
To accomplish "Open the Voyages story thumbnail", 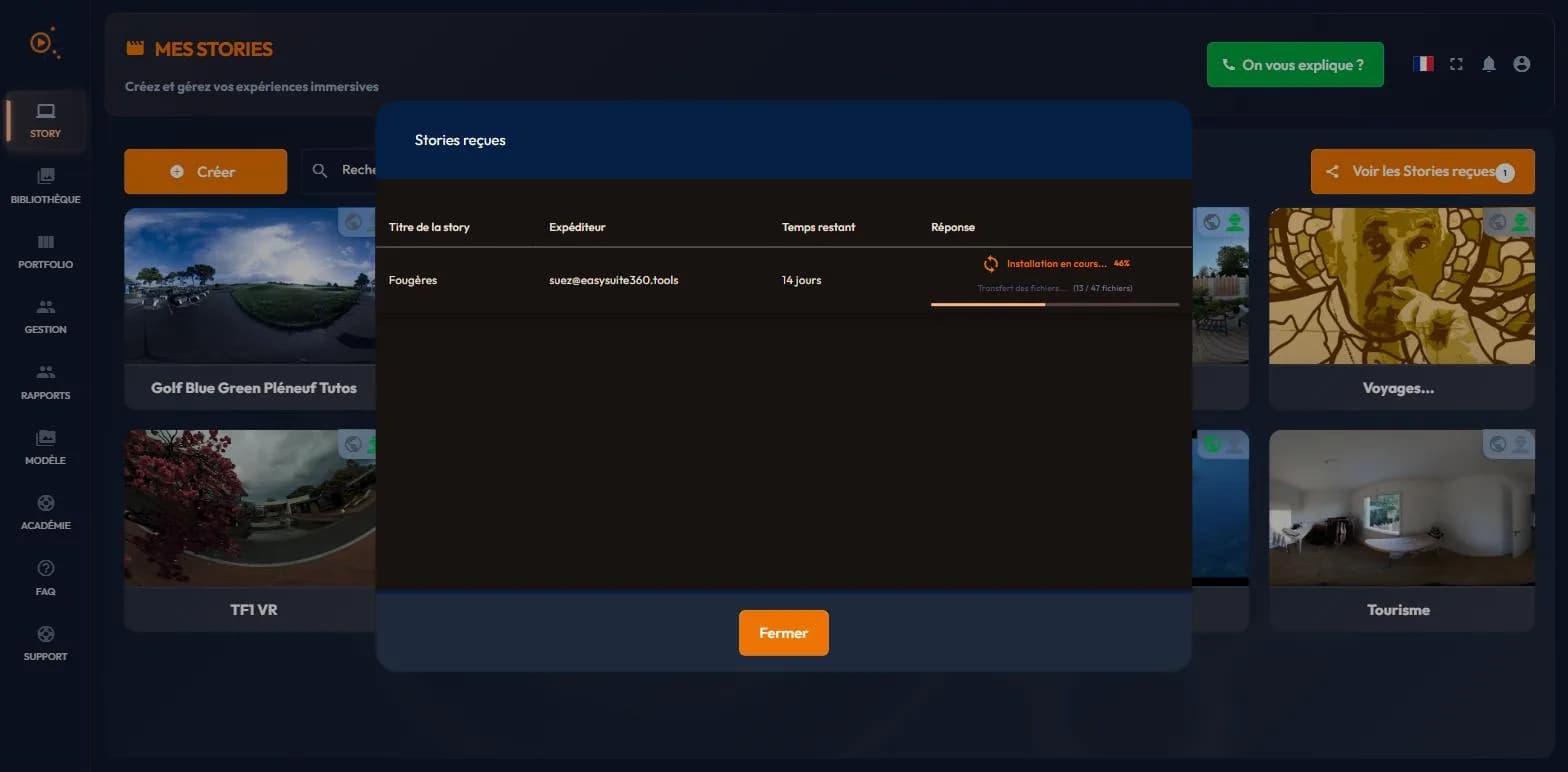I will click(1401, 286).
